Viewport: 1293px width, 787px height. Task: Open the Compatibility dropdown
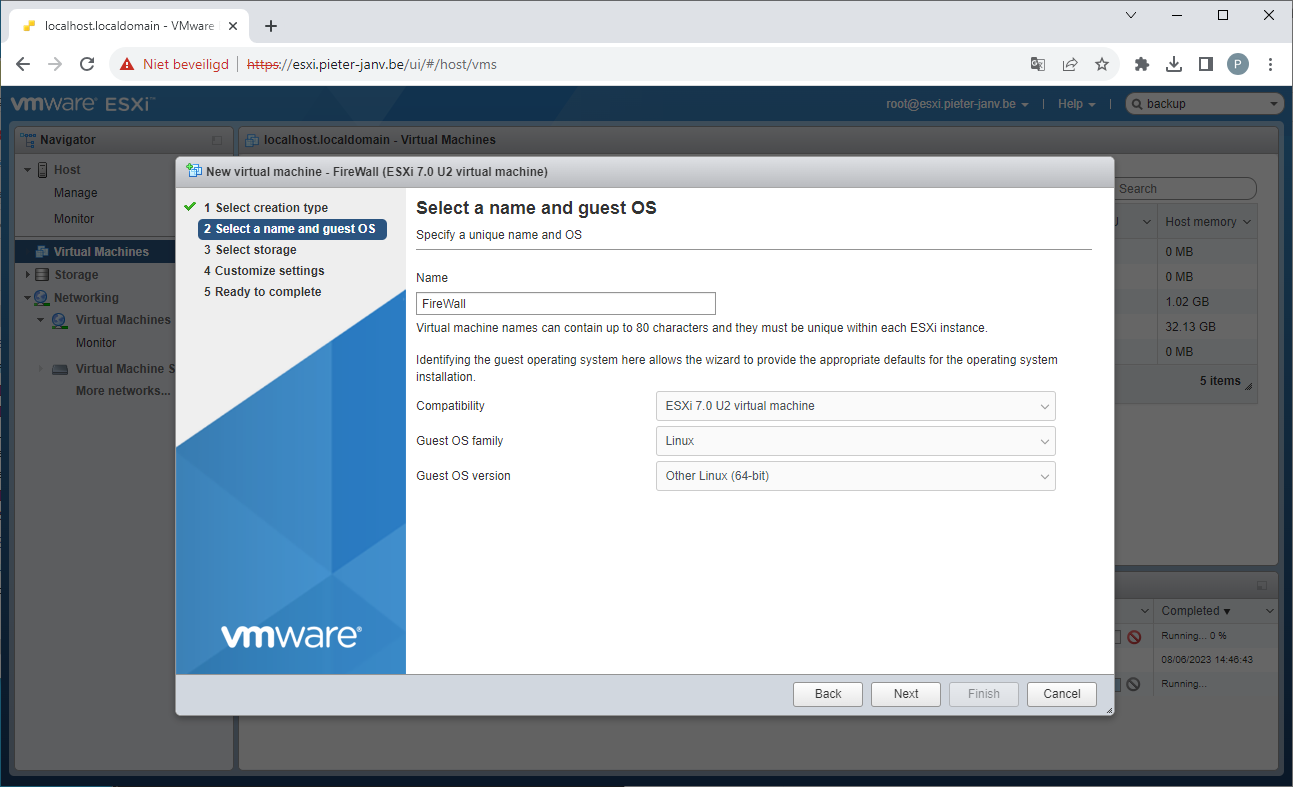pos(855,406)
